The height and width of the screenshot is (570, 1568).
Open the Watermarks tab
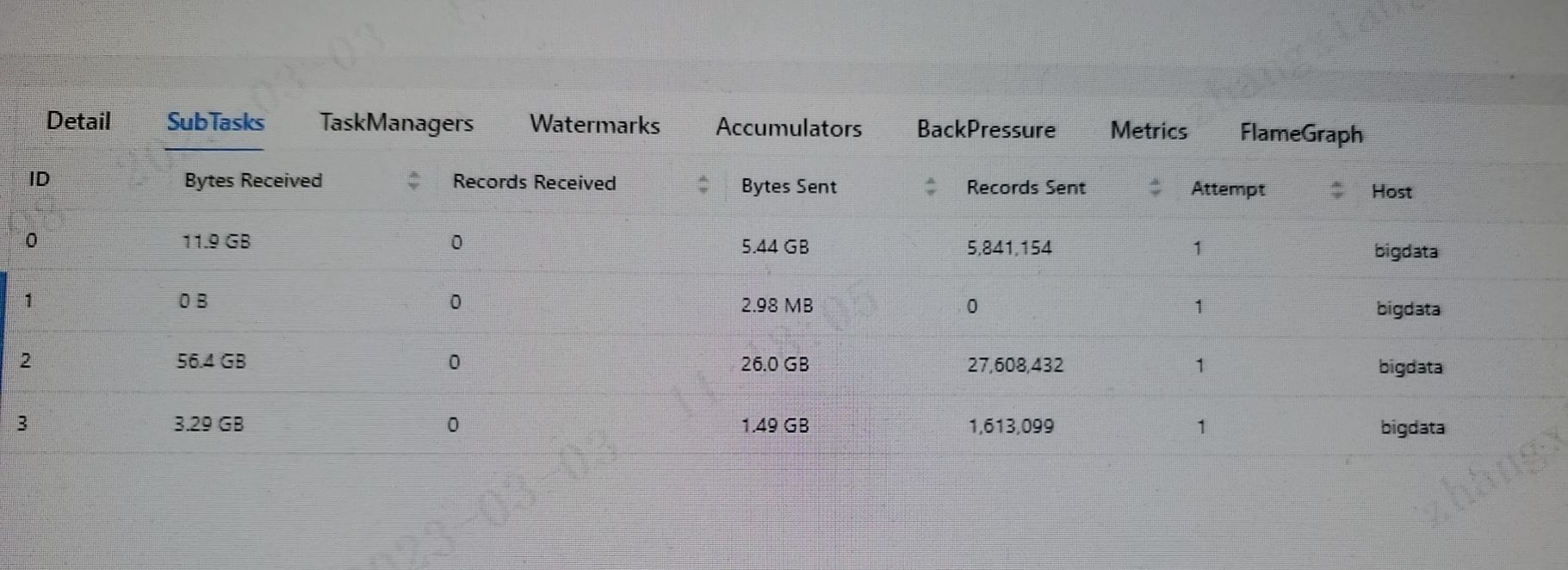(594, 125)
